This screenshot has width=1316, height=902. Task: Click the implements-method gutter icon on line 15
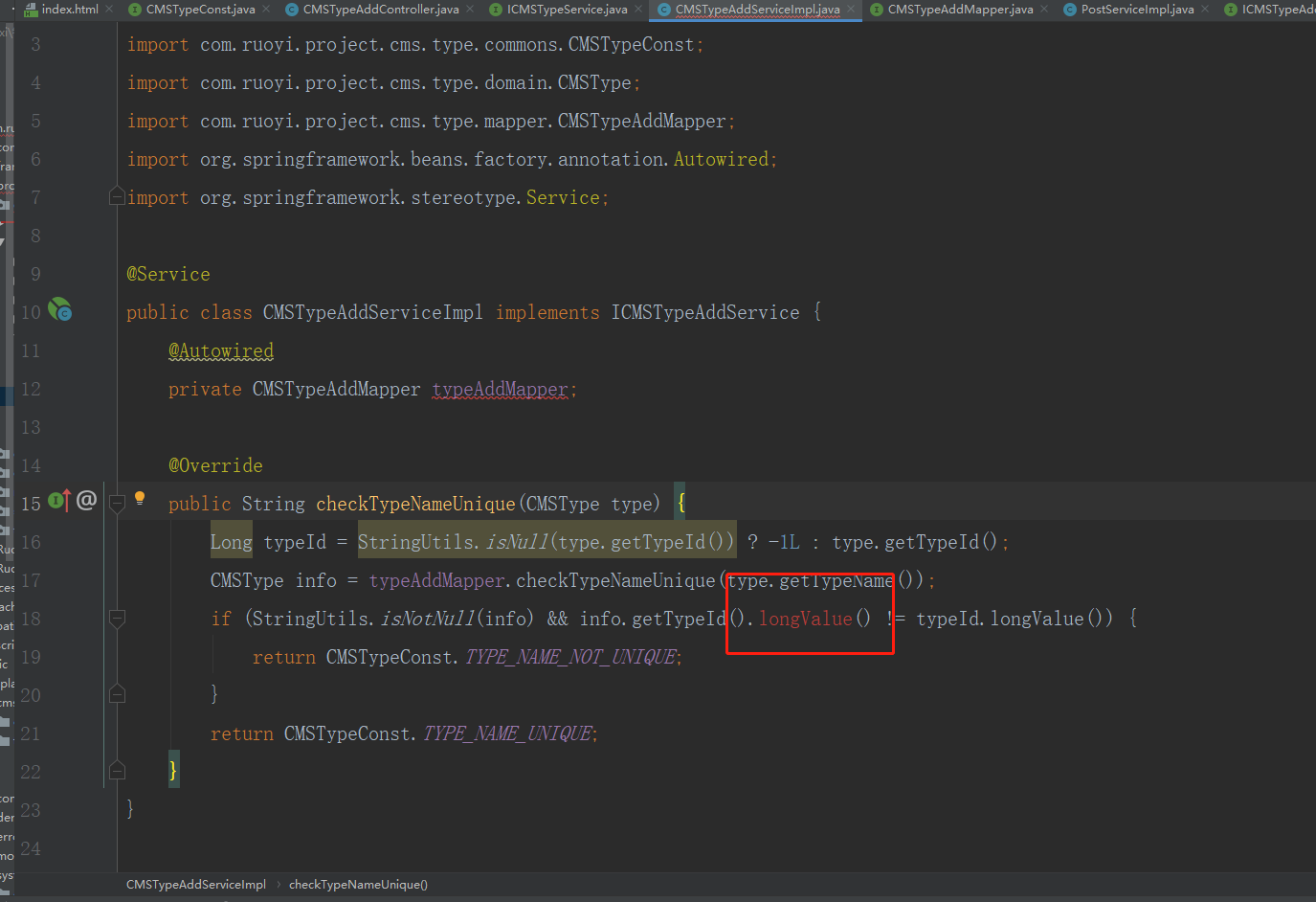coord(59,501)
